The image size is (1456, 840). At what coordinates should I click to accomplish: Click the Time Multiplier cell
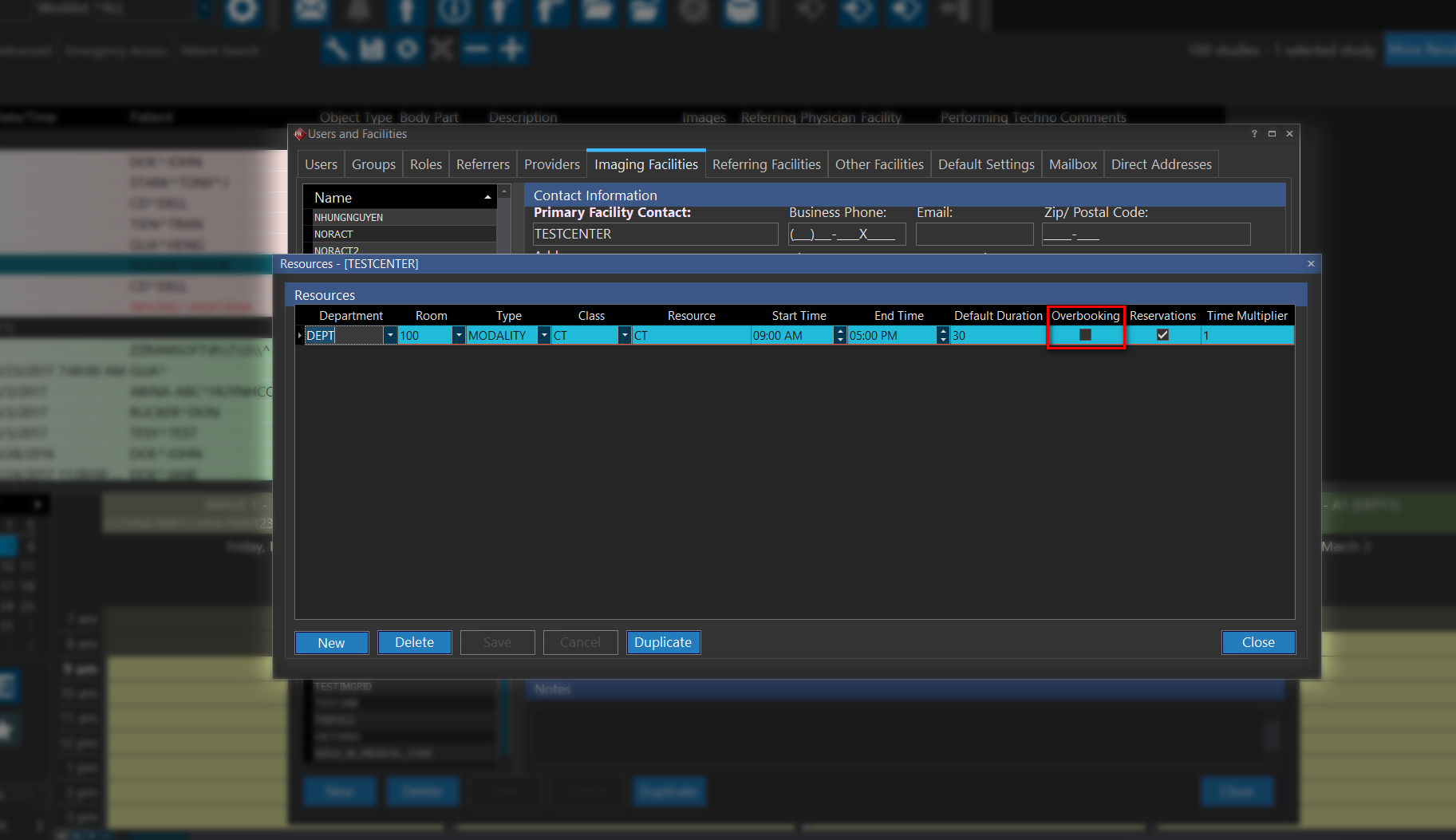tap(1247, 336)
